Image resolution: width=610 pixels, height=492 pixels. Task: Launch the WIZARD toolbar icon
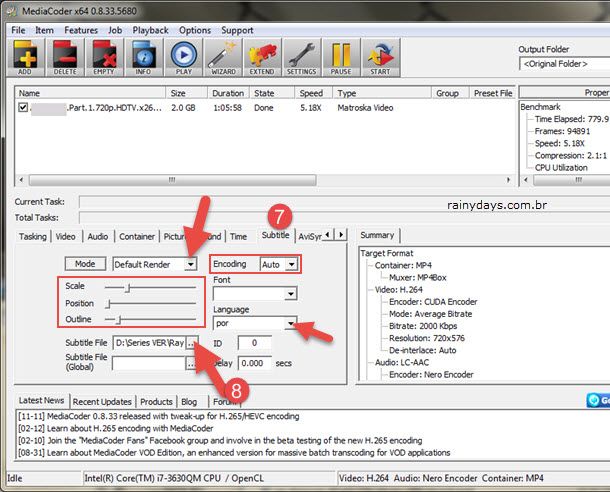(x=223, y=58)
